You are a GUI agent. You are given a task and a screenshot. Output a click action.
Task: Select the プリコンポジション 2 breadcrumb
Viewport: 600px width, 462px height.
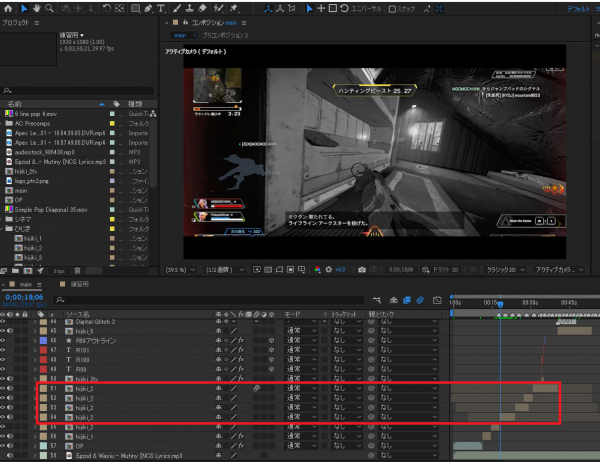pyautogui.click(x=225, y=35)
